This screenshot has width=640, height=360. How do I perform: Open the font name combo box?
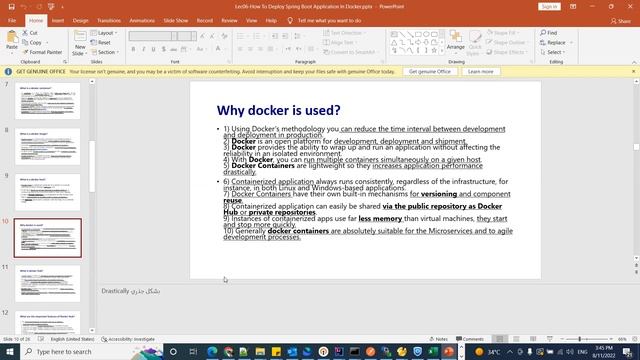point(153,36)
